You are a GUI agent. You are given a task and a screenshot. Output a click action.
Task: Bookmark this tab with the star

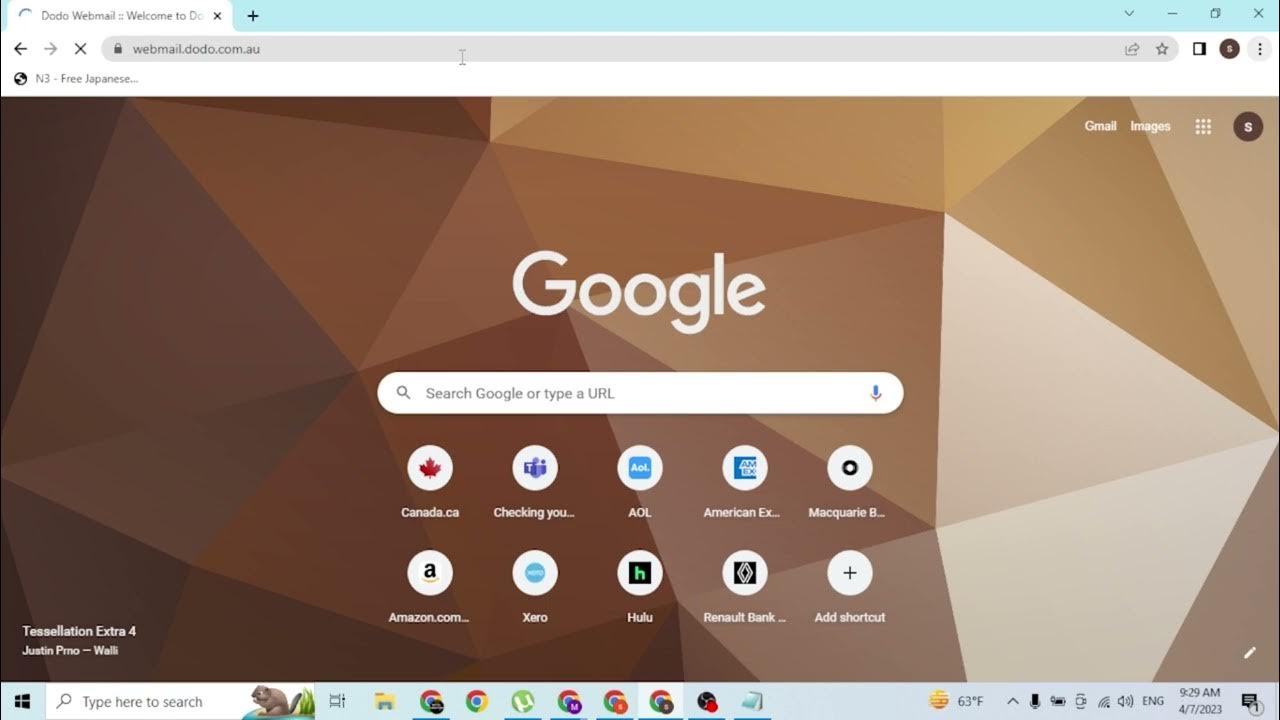click(x=1162, y=49)
